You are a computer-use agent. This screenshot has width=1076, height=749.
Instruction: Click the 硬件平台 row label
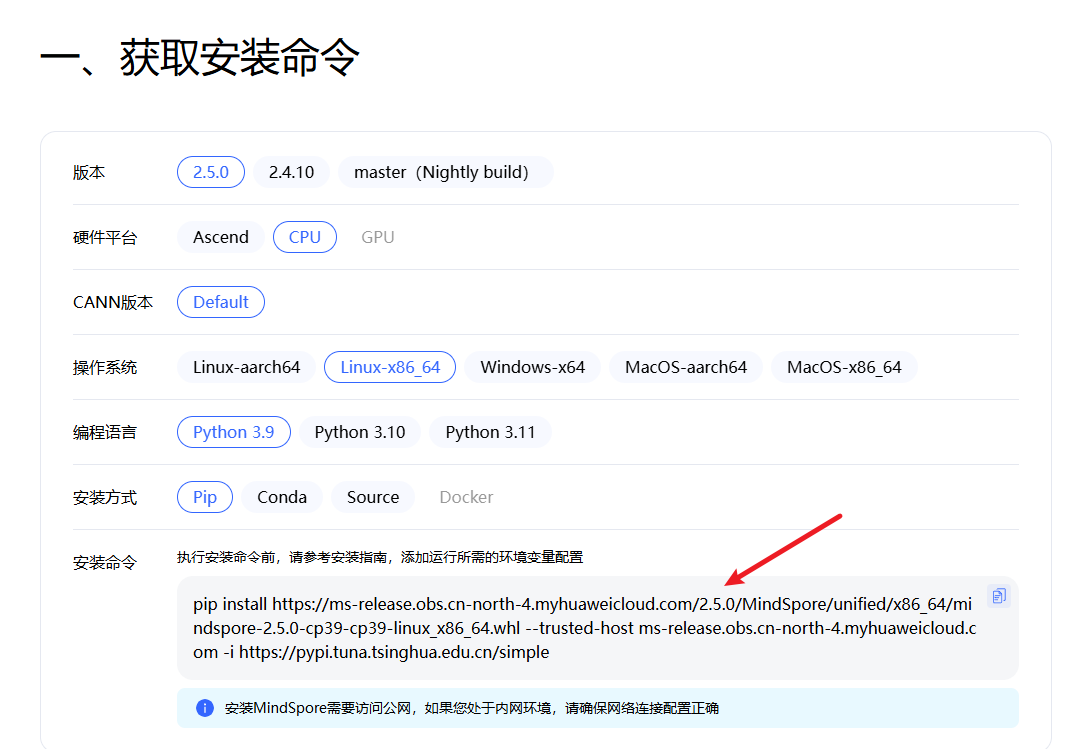pyautogui.click(x=105, y=238)
